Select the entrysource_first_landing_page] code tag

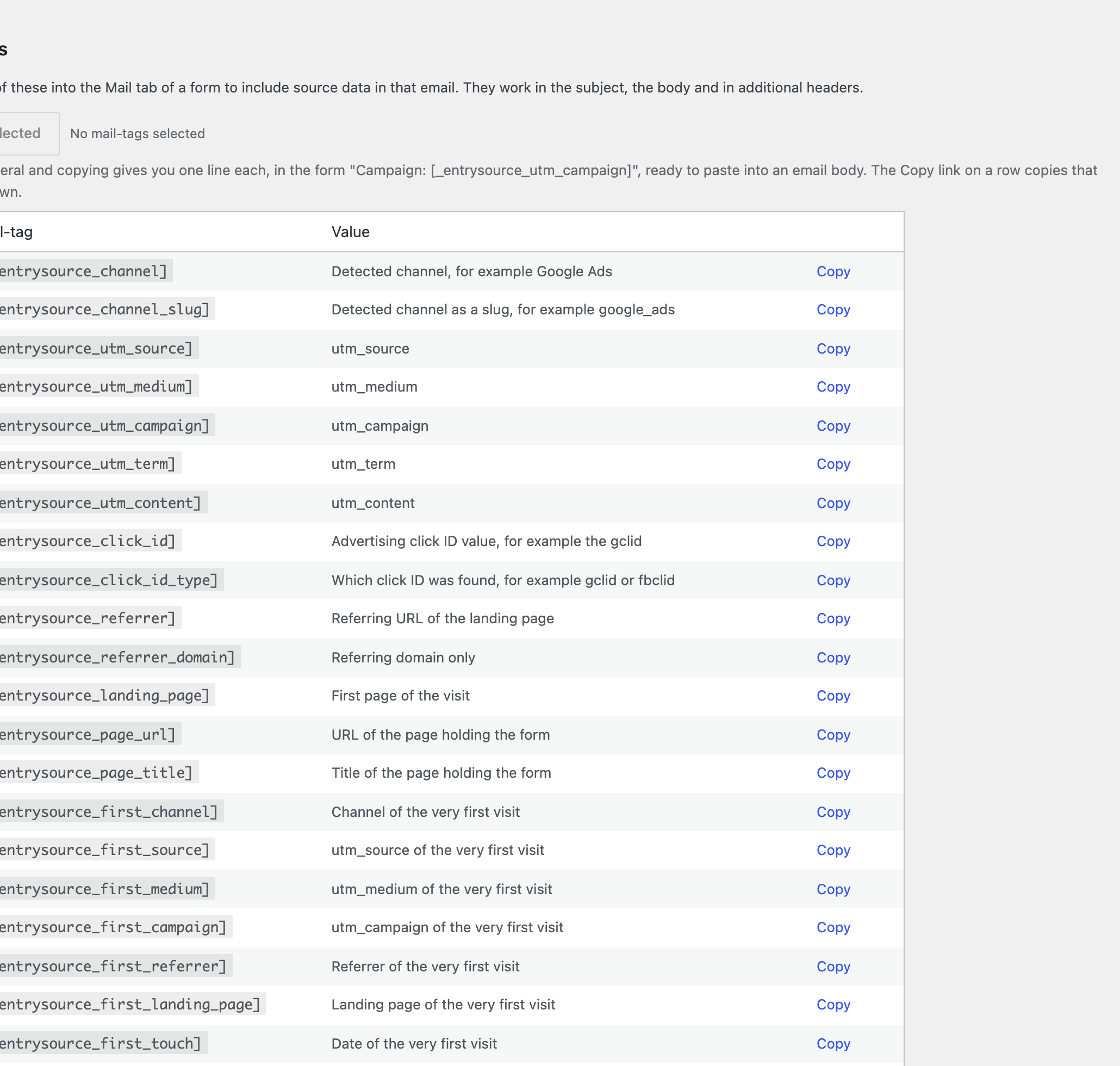(x=132, y=1005)
